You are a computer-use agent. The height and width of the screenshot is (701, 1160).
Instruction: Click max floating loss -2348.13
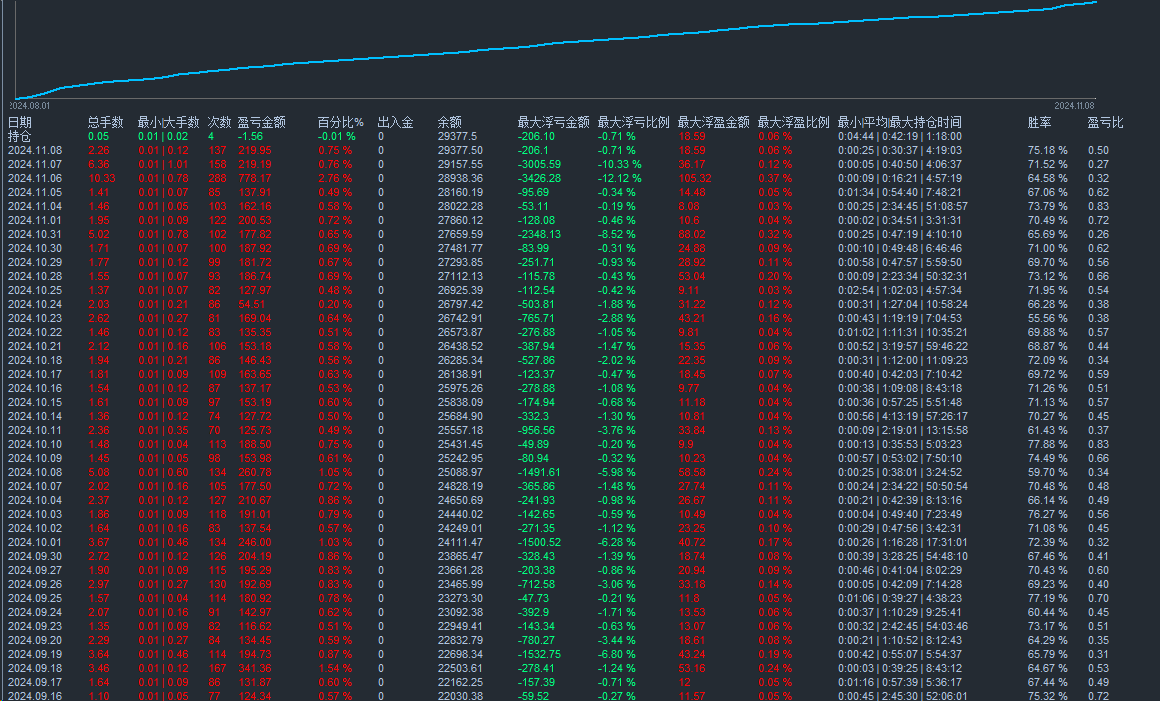pyautogui.click(x=539, y=234)
